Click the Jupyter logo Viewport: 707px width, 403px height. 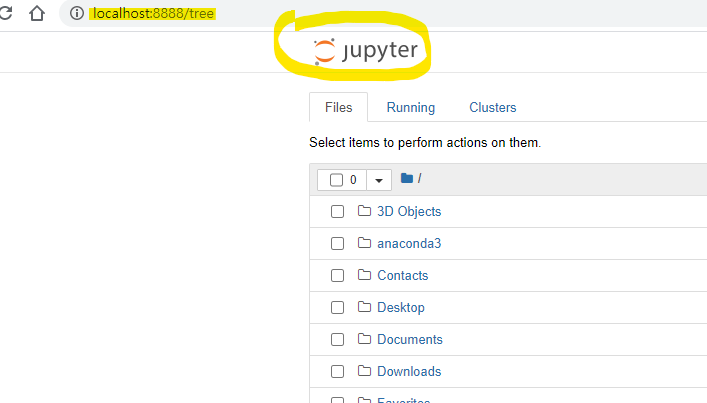click(x=366, y=50)
